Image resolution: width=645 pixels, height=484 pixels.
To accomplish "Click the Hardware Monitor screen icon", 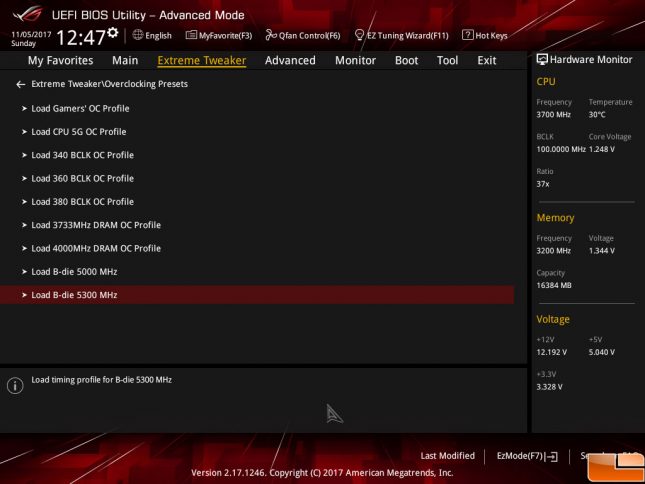I will 542,60.
